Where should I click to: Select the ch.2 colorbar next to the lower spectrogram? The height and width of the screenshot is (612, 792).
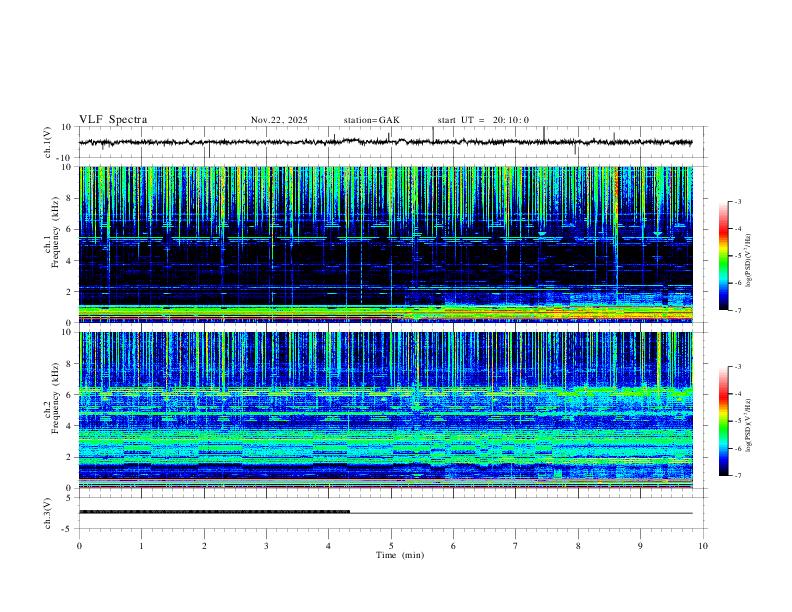pyautogui.click(x=723, y=421)
